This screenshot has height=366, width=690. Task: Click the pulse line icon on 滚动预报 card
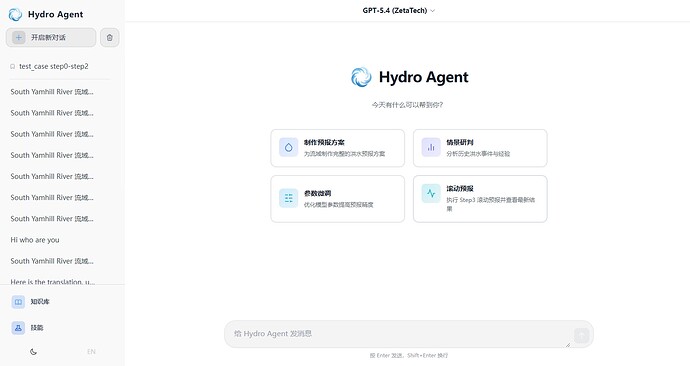(431, 194)
